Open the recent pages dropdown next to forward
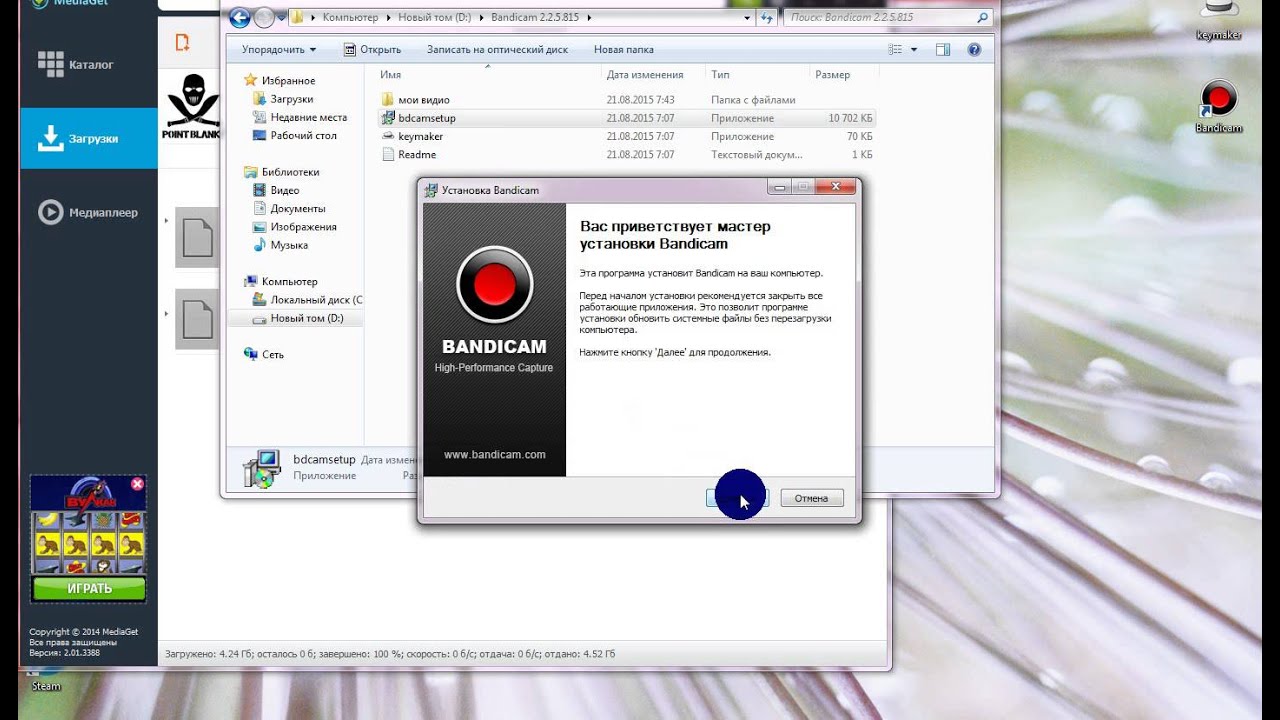Viewport: 1280px width, 720px height. pos(281,18)
